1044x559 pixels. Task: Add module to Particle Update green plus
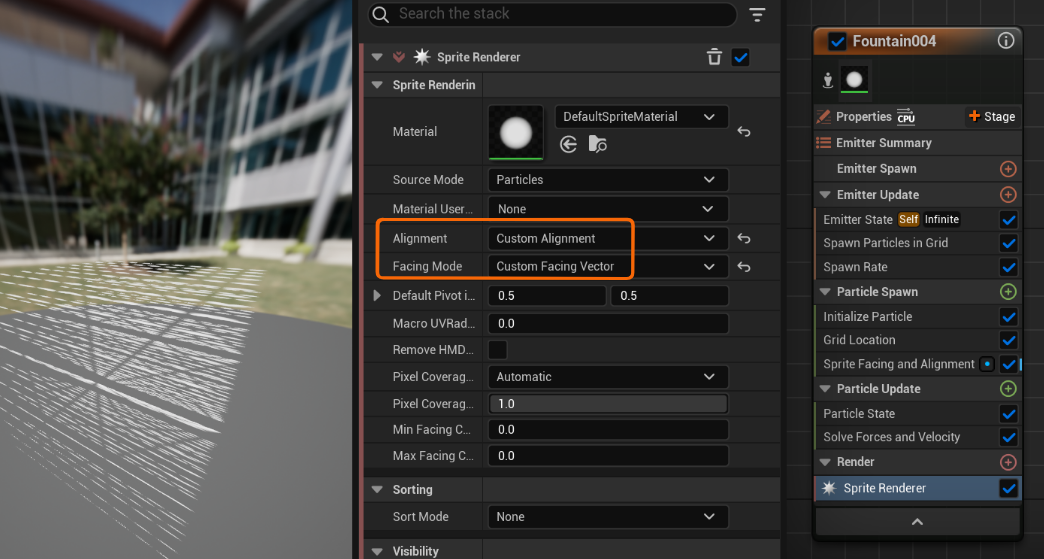pyautogui.click(x=1008, y=389)
